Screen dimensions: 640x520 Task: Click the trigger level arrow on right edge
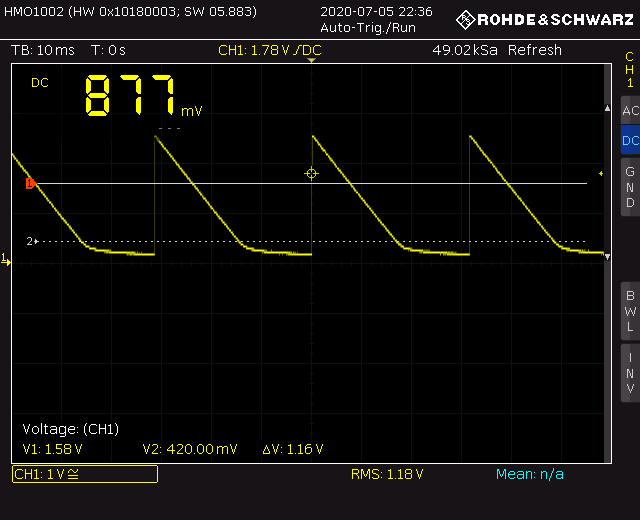(x=601, y=173)
